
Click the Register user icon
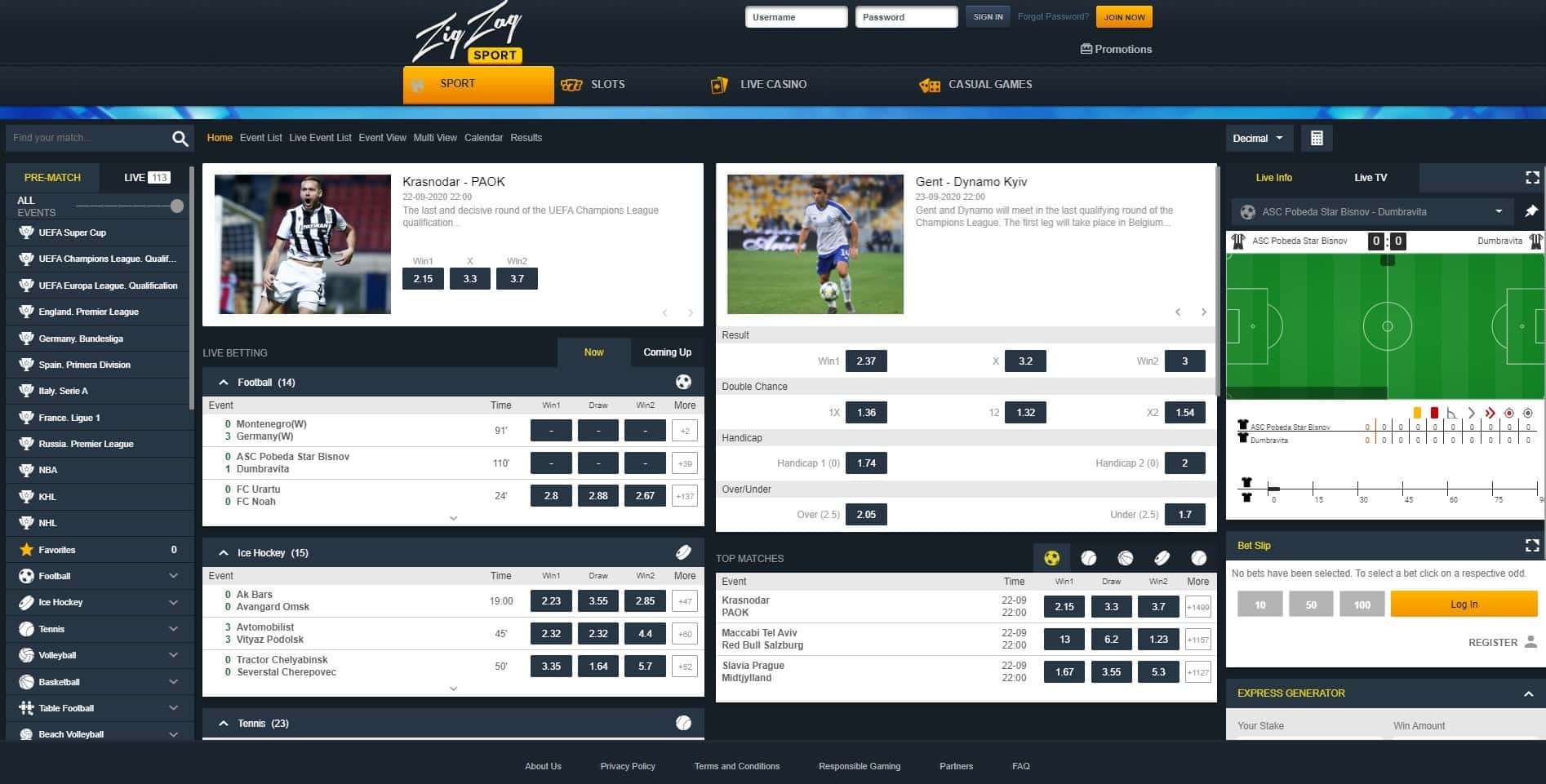[x=1531, y=642]
